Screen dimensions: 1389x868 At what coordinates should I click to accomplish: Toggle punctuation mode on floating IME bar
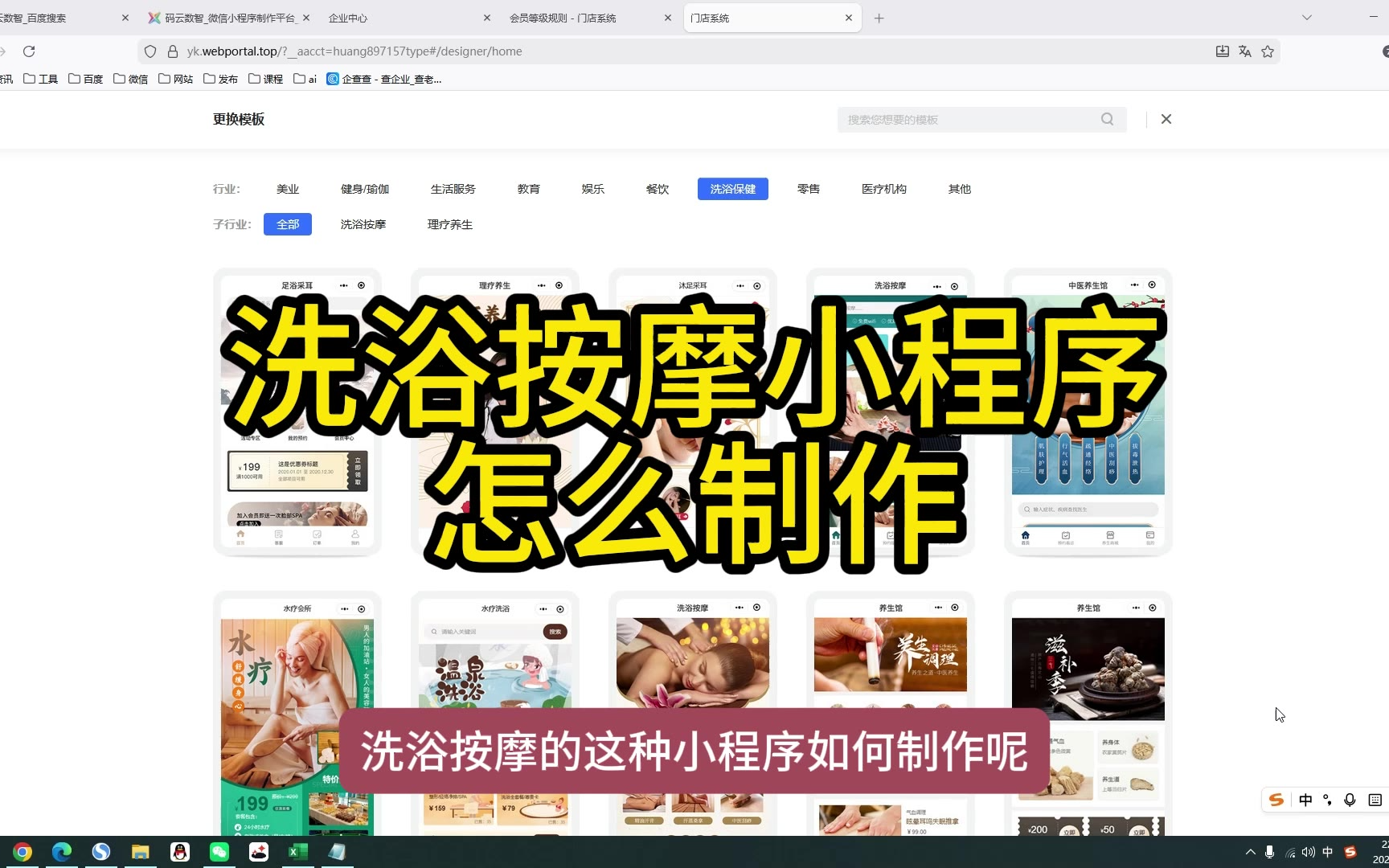[1327, 800]
